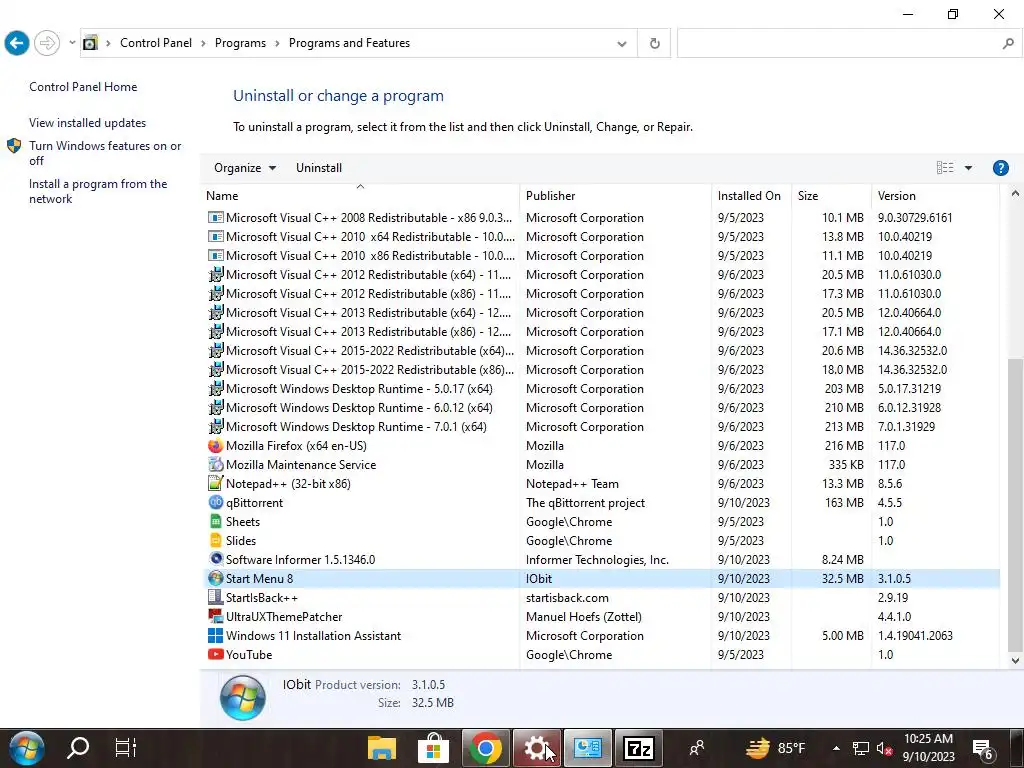Show hidden tray icons chevron
The height and width of the screenshot is (768, 1024).
click(836, 748)
